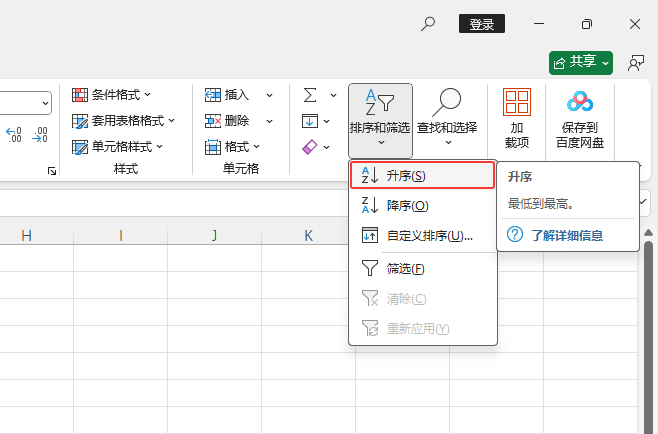The width and height of the screenshot is (658, 434).
Task: Click the Increase Decimal icon
Action: tap(15, 135)
